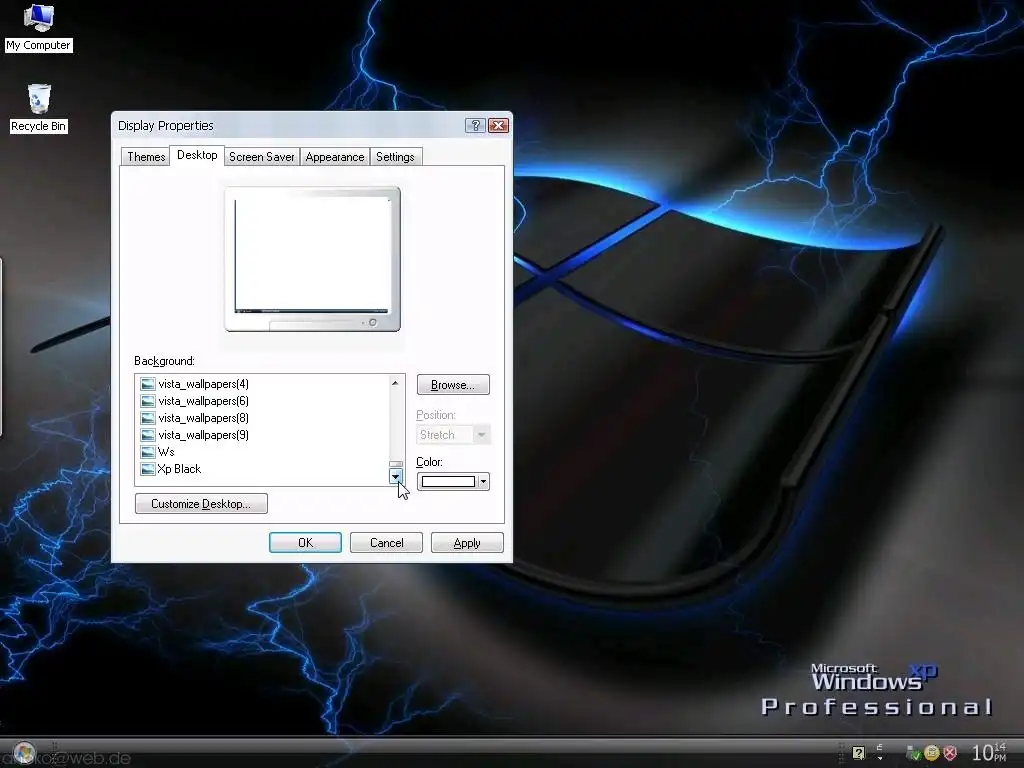Click the Customize Desktop... button

click(x=201, y=504)
